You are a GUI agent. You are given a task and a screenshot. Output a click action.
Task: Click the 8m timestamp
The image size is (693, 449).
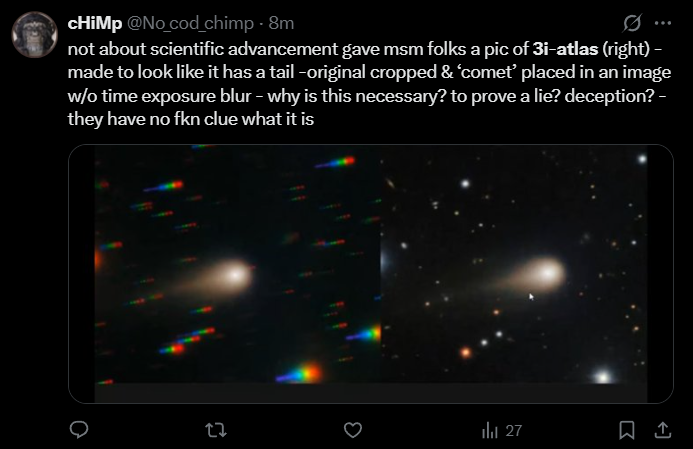click(281, 23)
